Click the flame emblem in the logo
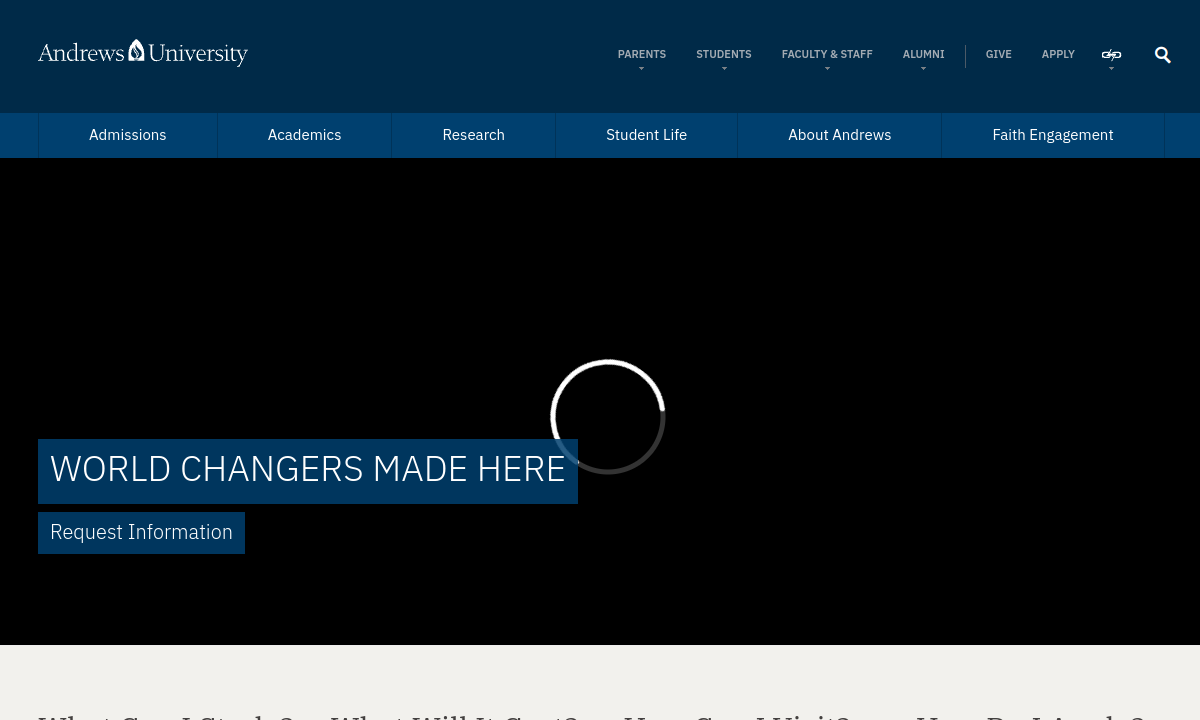1200x720 pixels. point(136,50)
